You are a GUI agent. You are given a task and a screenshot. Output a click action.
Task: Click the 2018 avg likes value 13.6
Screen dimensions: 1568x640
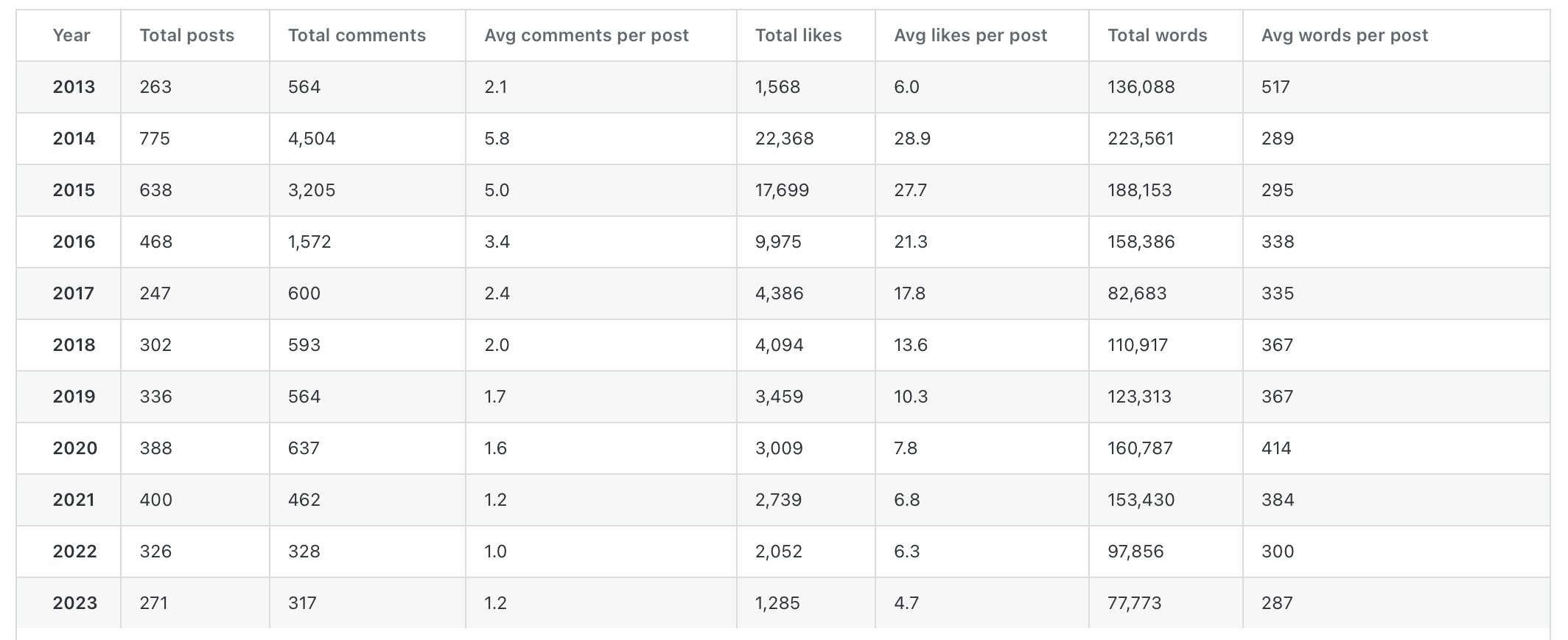pos(911,345)
